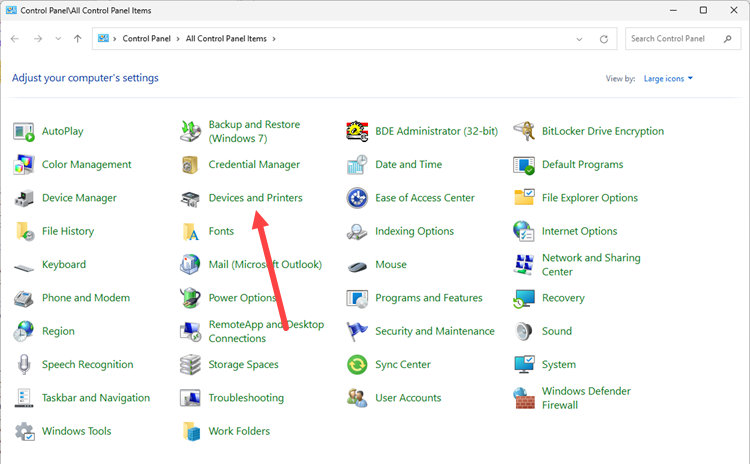This screenshot has width=750, height=464.
Task: Open the Device Manager icon
Action: coord(23,198)
